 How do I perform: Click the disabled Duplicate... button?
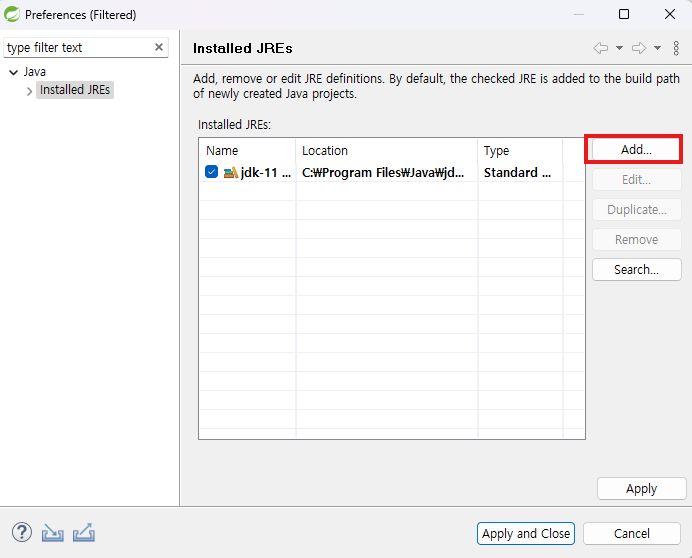(x=636, y=209)
